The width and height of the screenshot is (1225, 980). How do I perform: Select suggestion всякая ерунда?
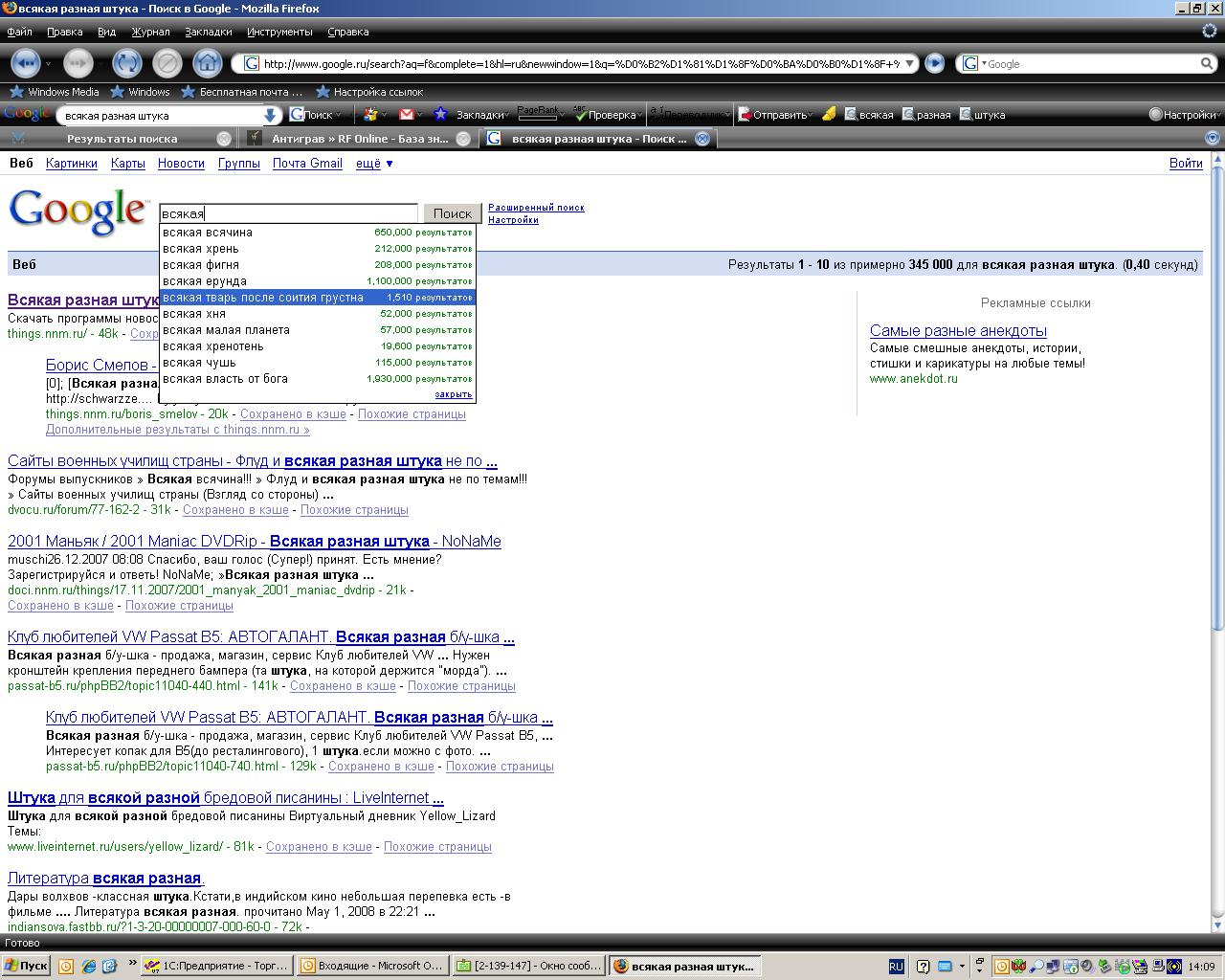point(318,281)
